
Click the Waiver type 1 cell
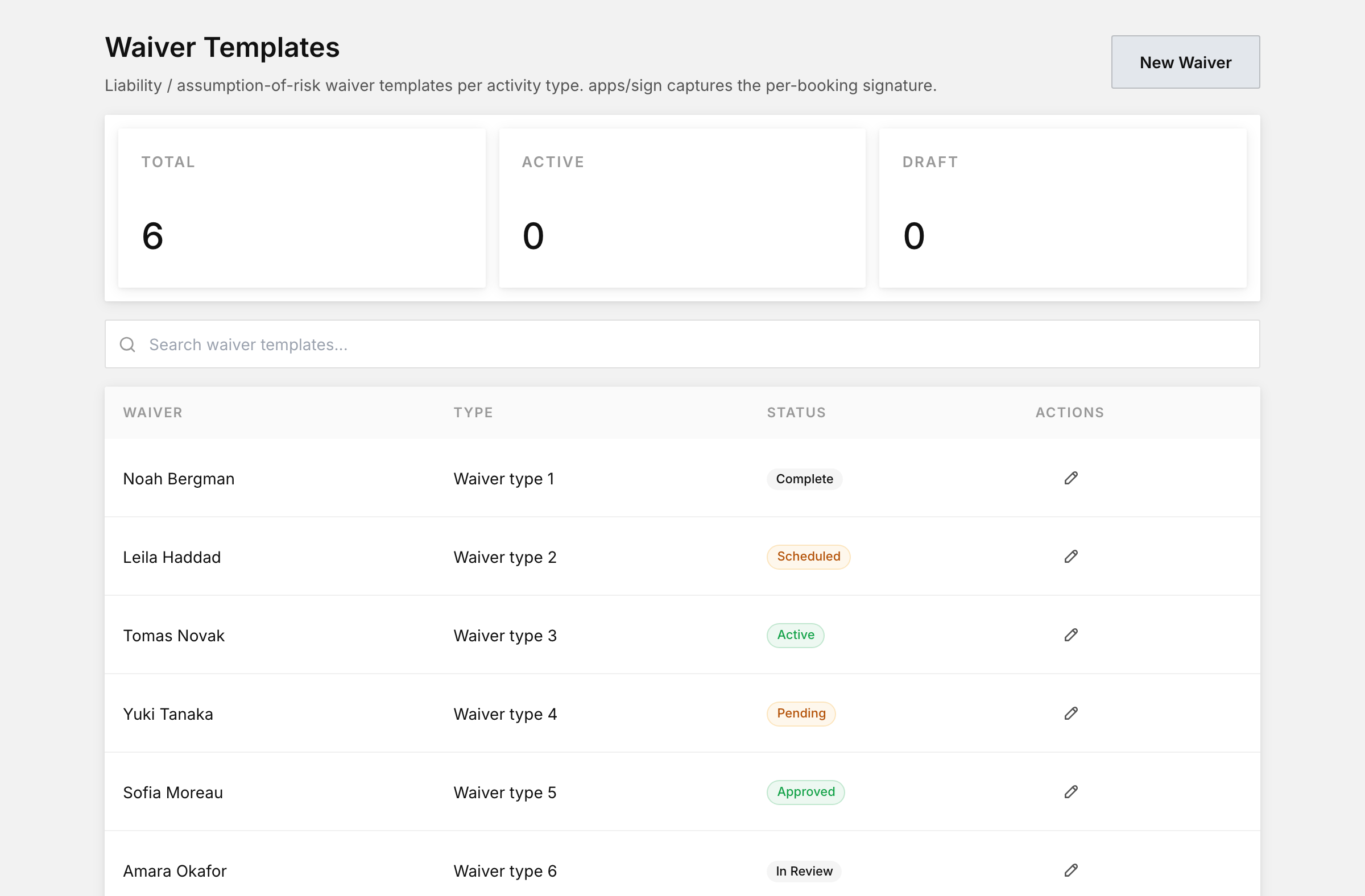(x=503, y=479)
